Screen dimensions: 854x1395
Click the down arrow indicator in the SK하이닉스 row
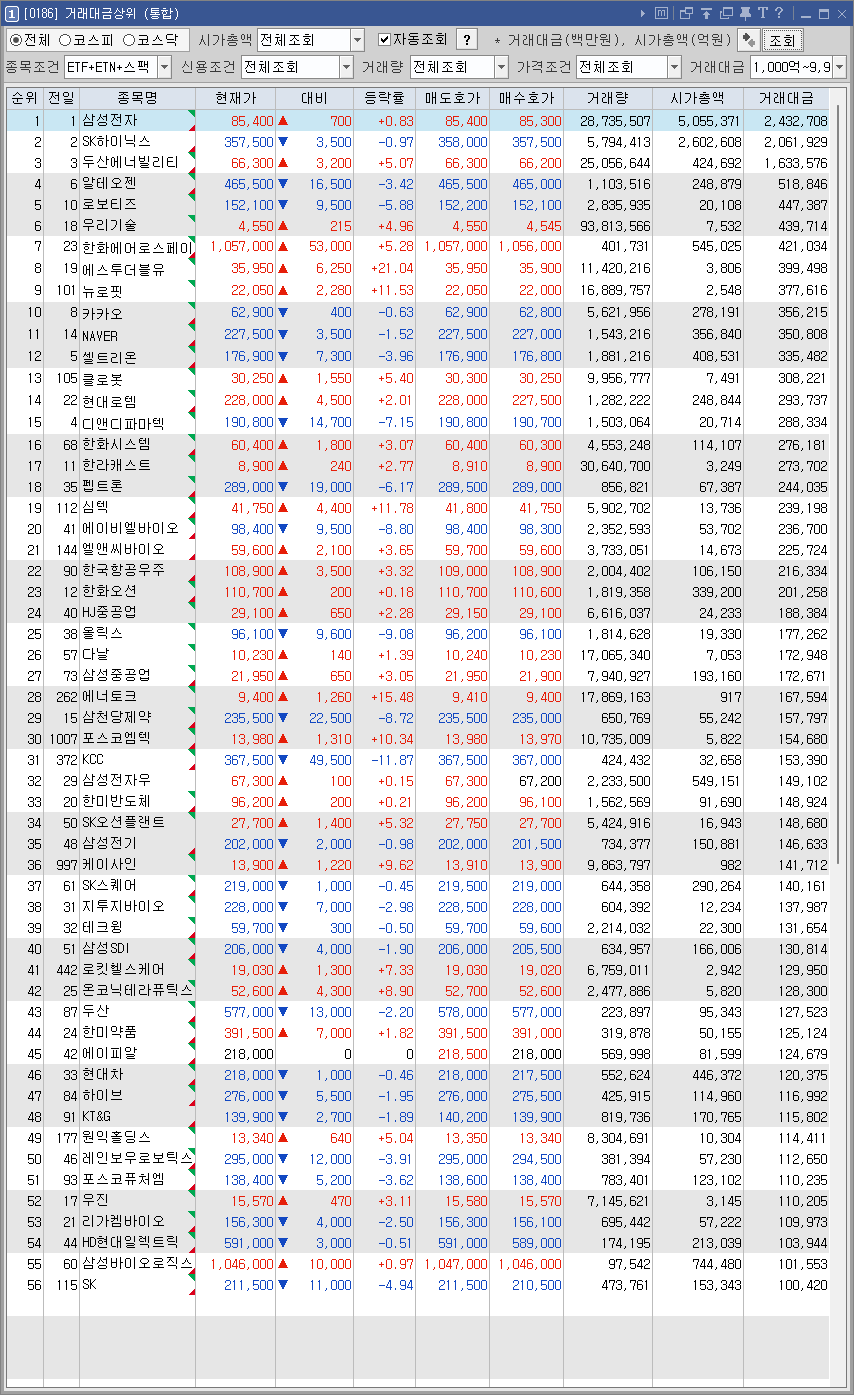coord(283,141)
